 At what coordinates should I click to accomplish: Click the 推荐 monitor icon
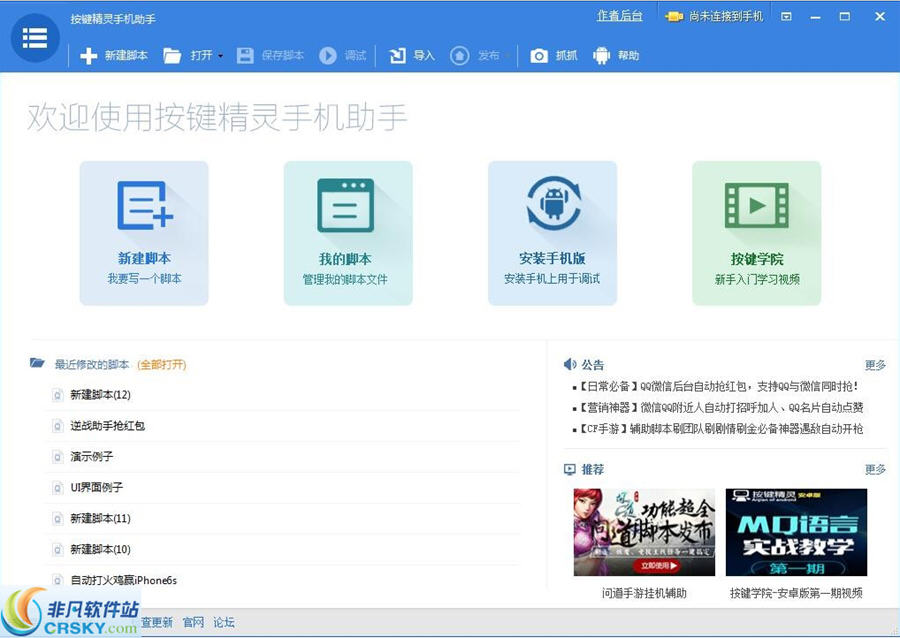tap(569, 469)
